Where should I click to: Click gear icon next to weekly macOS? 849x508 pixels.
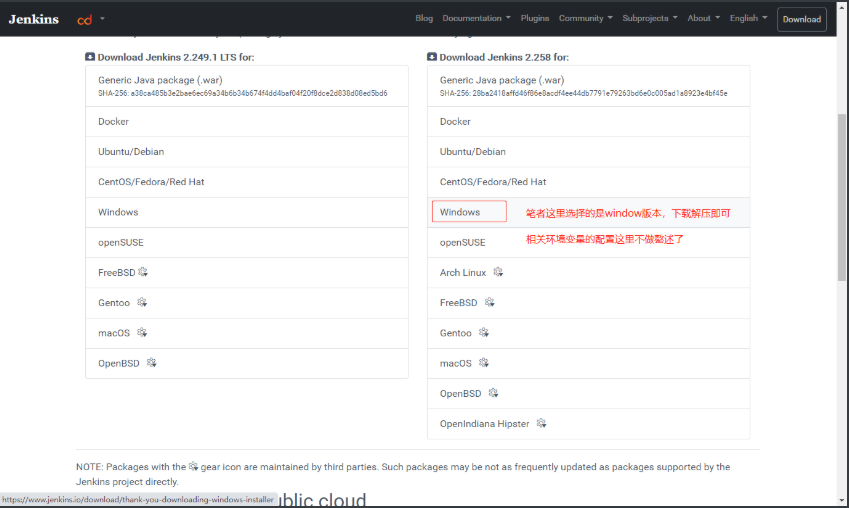484,363
